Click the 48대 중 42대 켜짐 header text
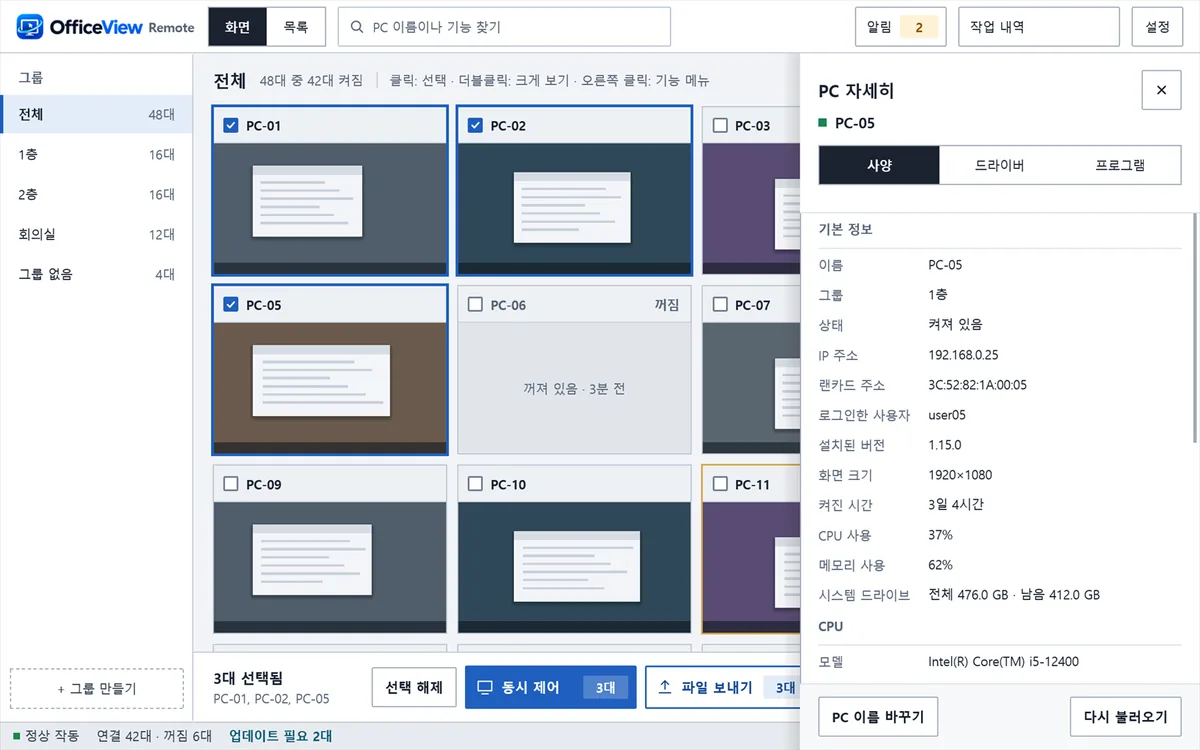1200x750 pixels. [x=311, y=81]
